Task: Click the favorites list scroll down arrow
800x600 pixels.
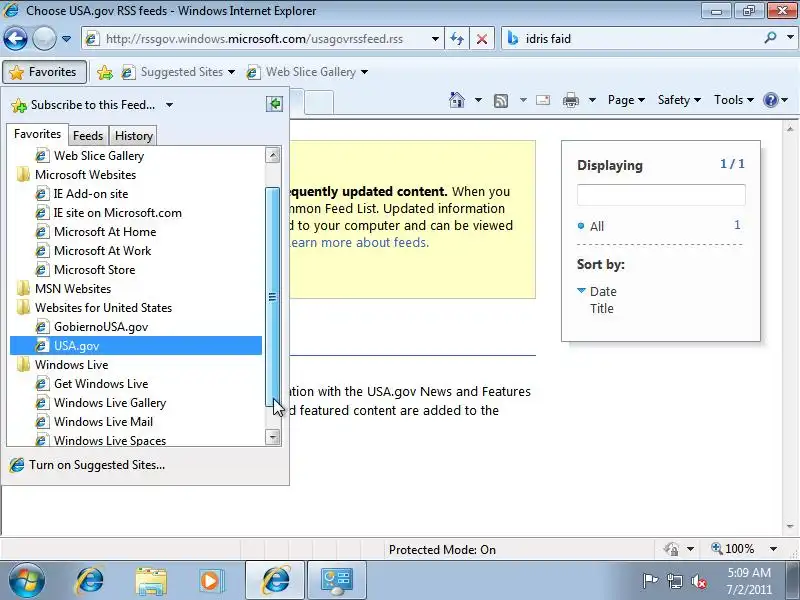Action: [273, 437]
